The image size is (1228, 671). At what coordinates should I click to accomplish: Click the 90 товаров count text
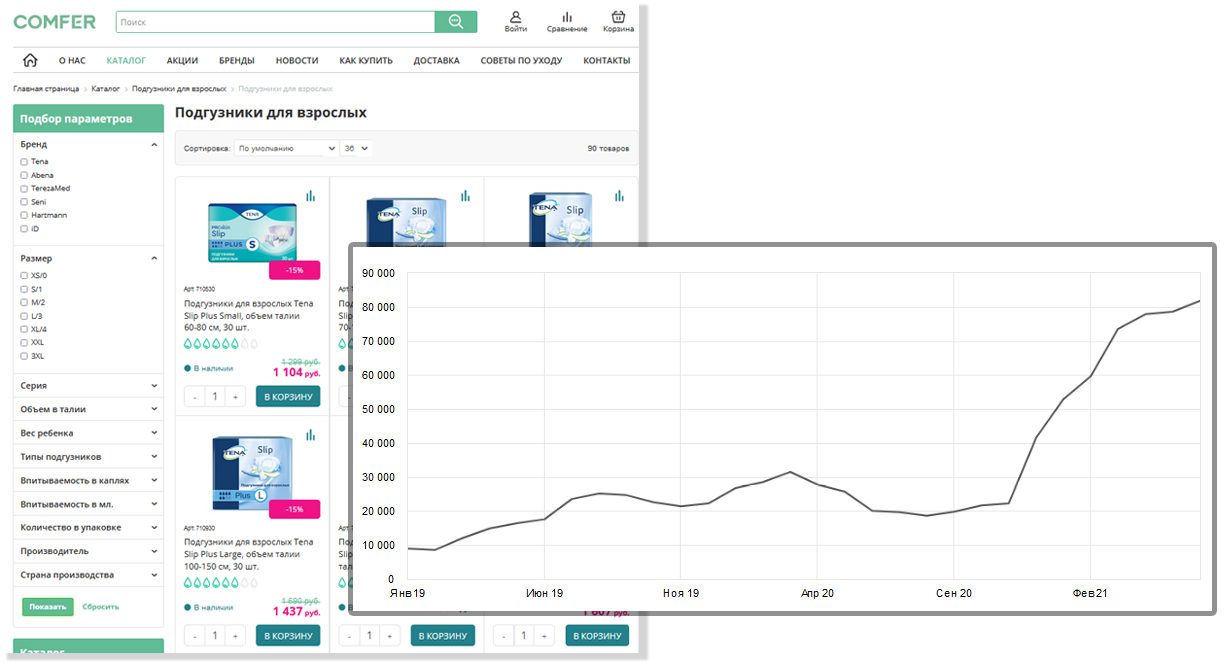609,148
